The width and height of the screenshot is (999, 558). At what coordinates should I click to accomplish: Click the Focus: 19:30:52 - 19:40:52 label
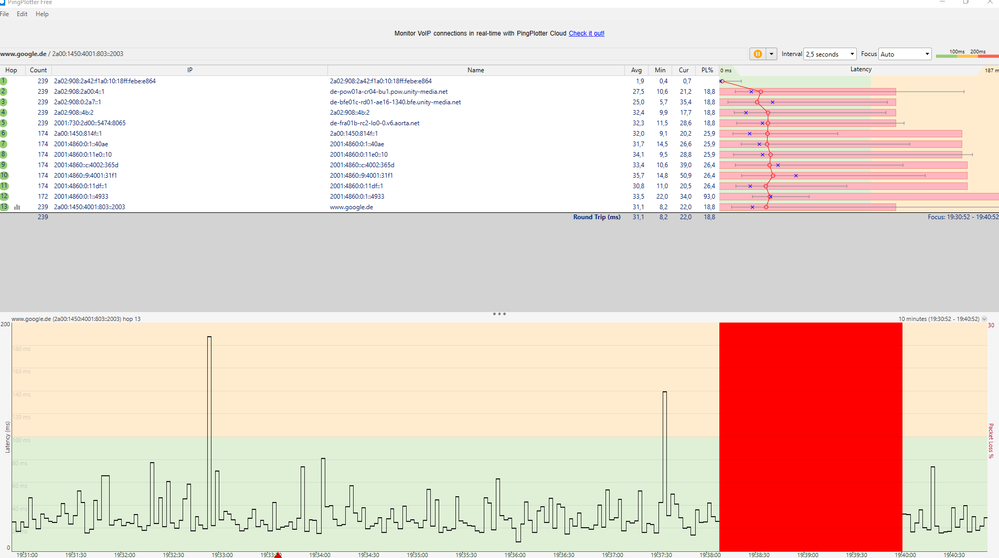pyautogui.click(x=963, y=217)
